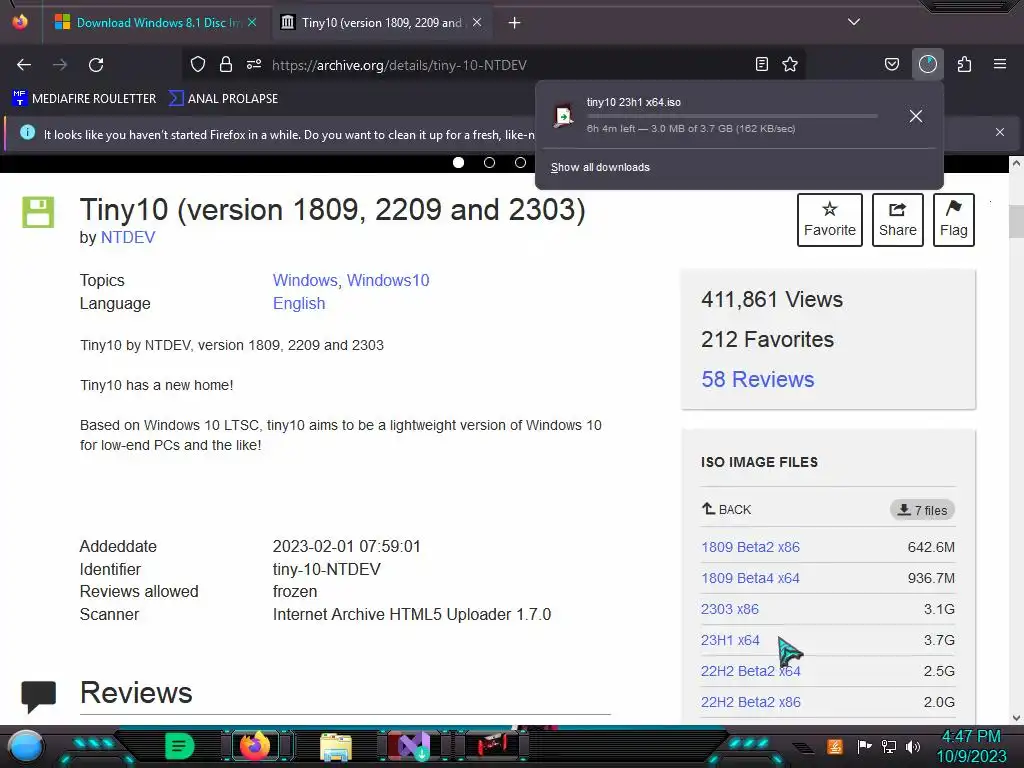The image size is (1024, 768).
Task: Open the MEDIAFIRE ROULETTER bookmark
Action: pyautogui.click(x=84, y=99)
